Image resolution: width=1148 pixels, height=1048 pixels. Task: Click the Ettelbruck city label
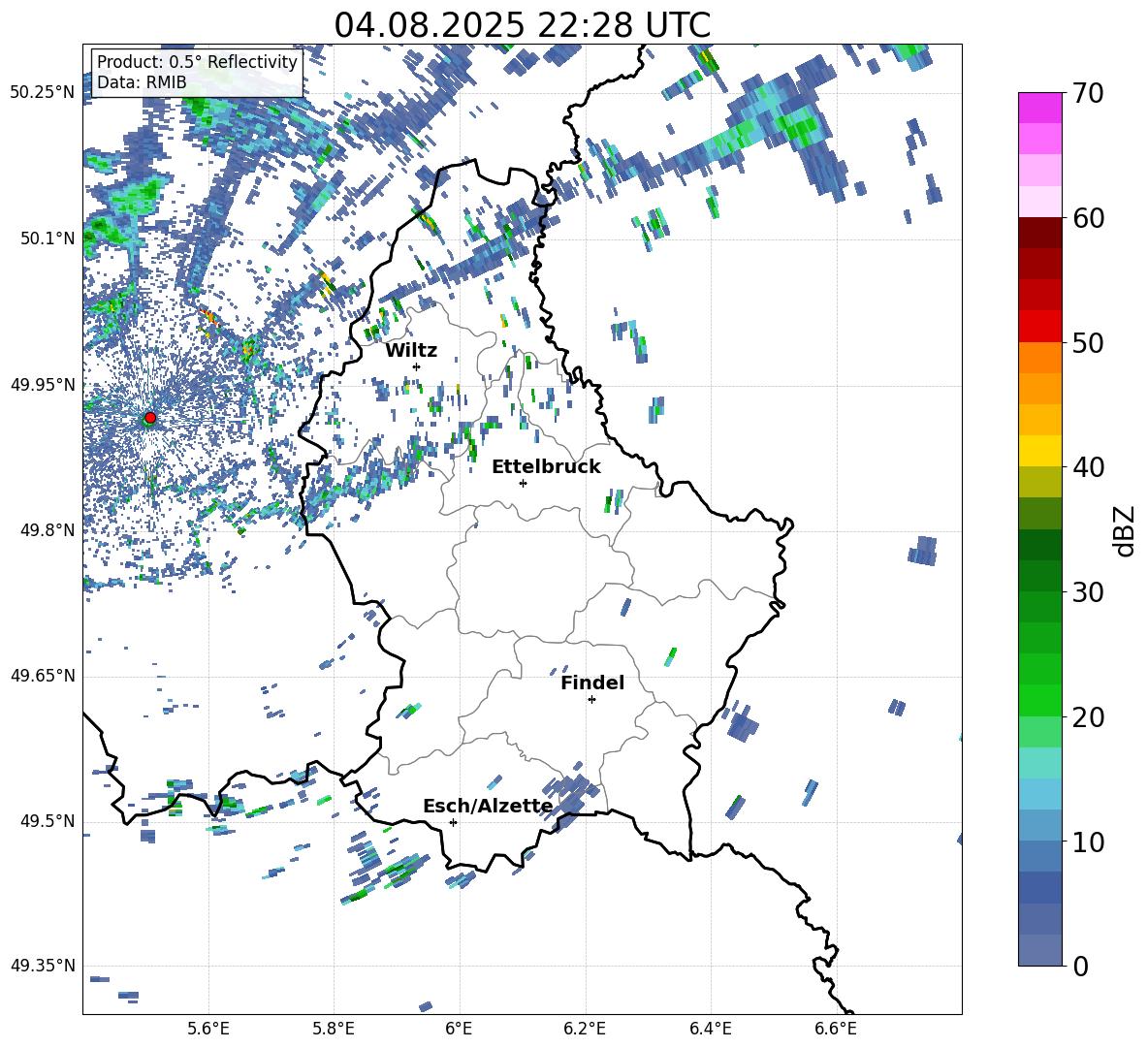(x=546, y=467)
